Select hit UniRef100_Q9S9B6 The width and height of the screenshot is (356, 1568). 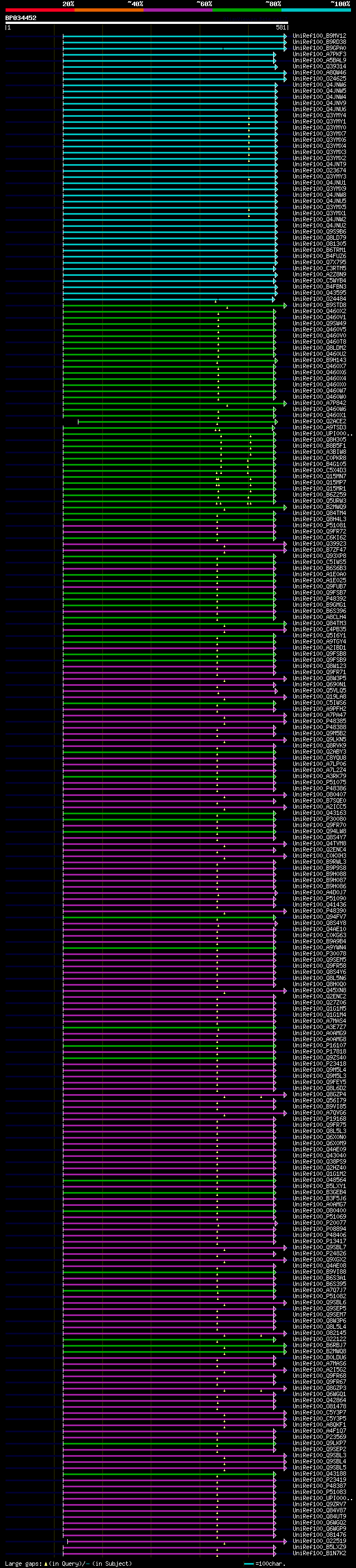click(319, 231)
